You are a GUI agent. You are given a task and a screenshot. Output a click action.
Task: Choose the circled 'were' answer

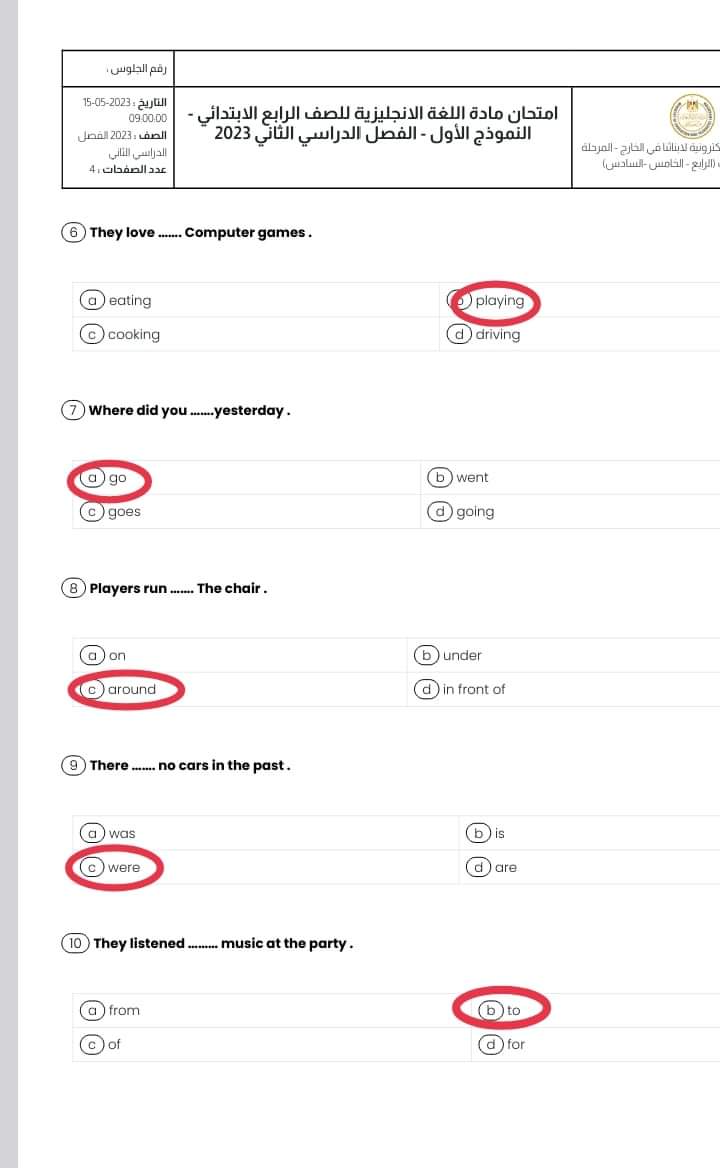coord(123,867)
